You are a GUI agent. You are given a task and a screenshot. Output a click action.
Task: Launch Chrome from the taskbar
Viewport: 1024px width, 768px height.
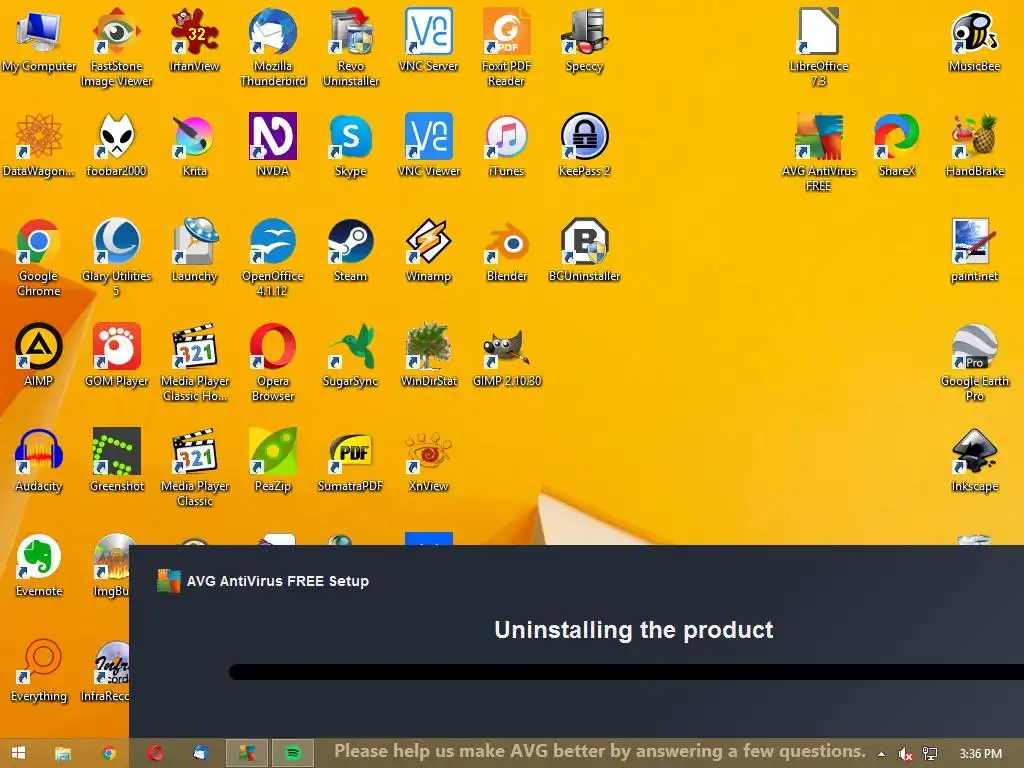click(x=109, y=753)
